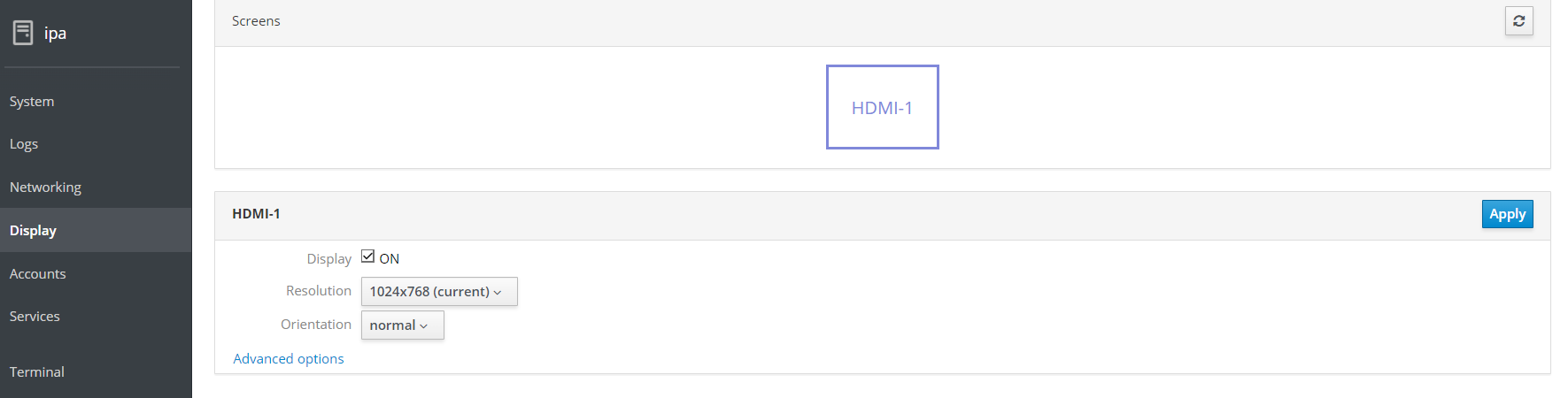Viewport: 1568px width, 398px height.
Task: Open the Resolution dropdown
Action: pos(438,292)
